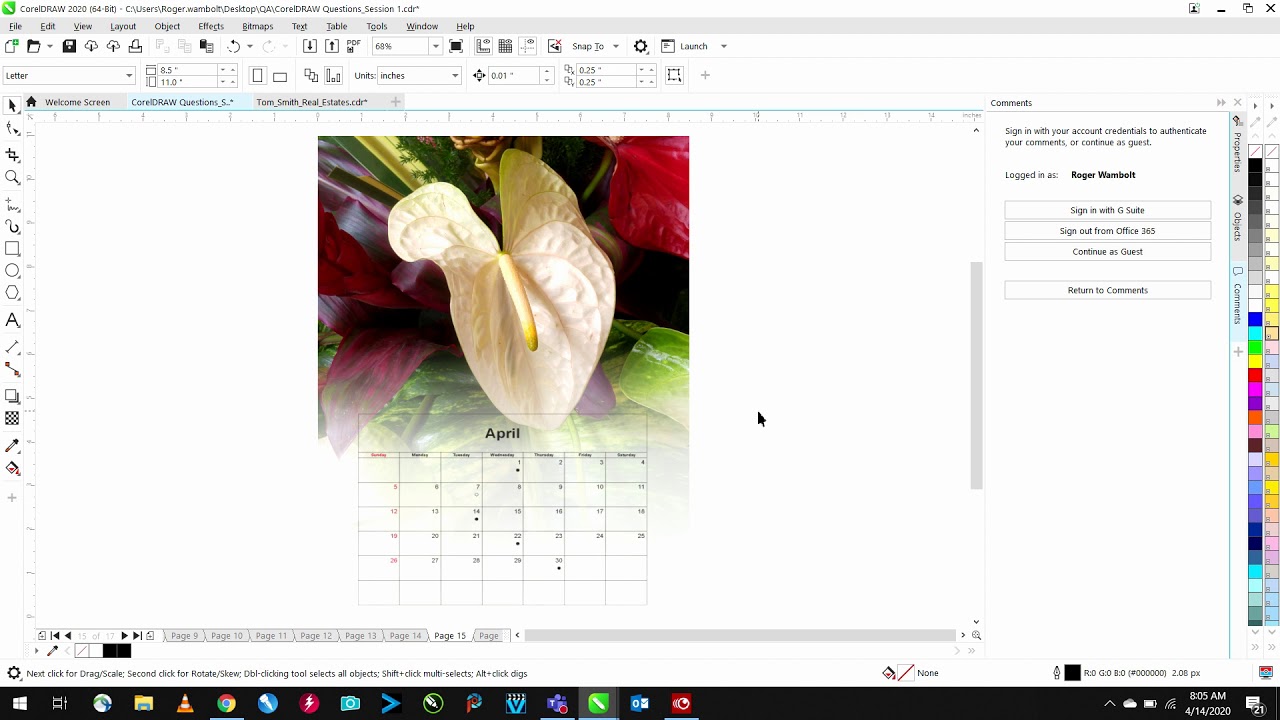The width and height of the screenshot is (1280, 720).
Task: Set page orientation to Portrait
Action: 258,76
